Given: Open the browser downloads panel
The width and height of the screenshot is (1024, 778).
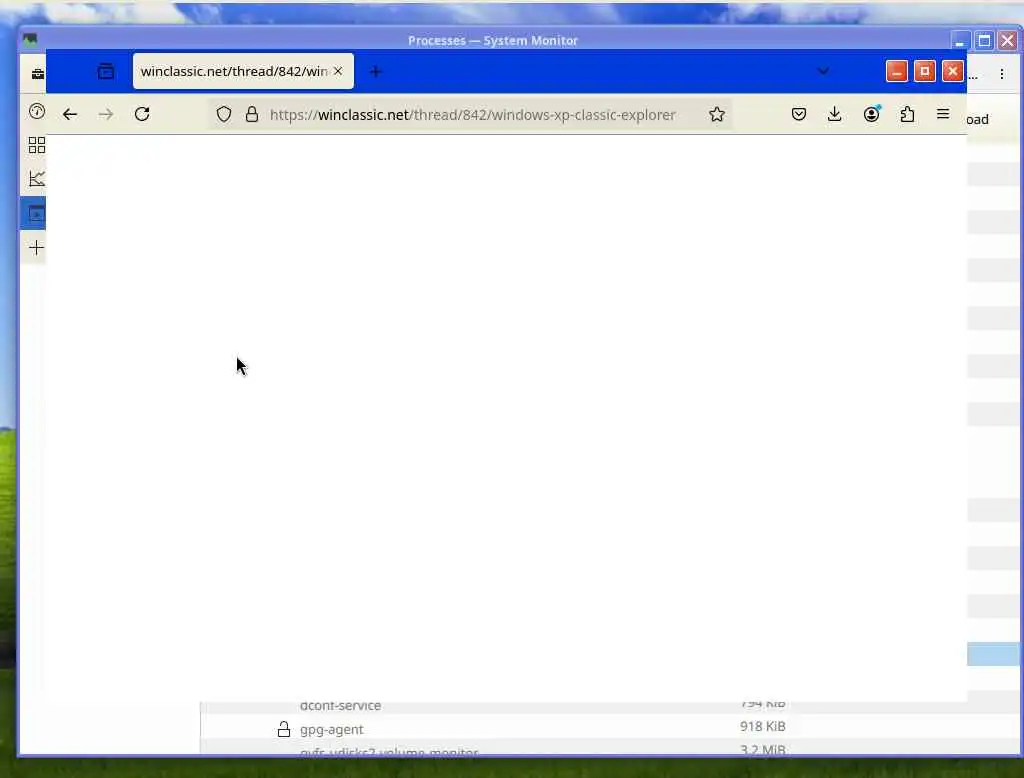Looking at the screenshot, I should (835, 114).
